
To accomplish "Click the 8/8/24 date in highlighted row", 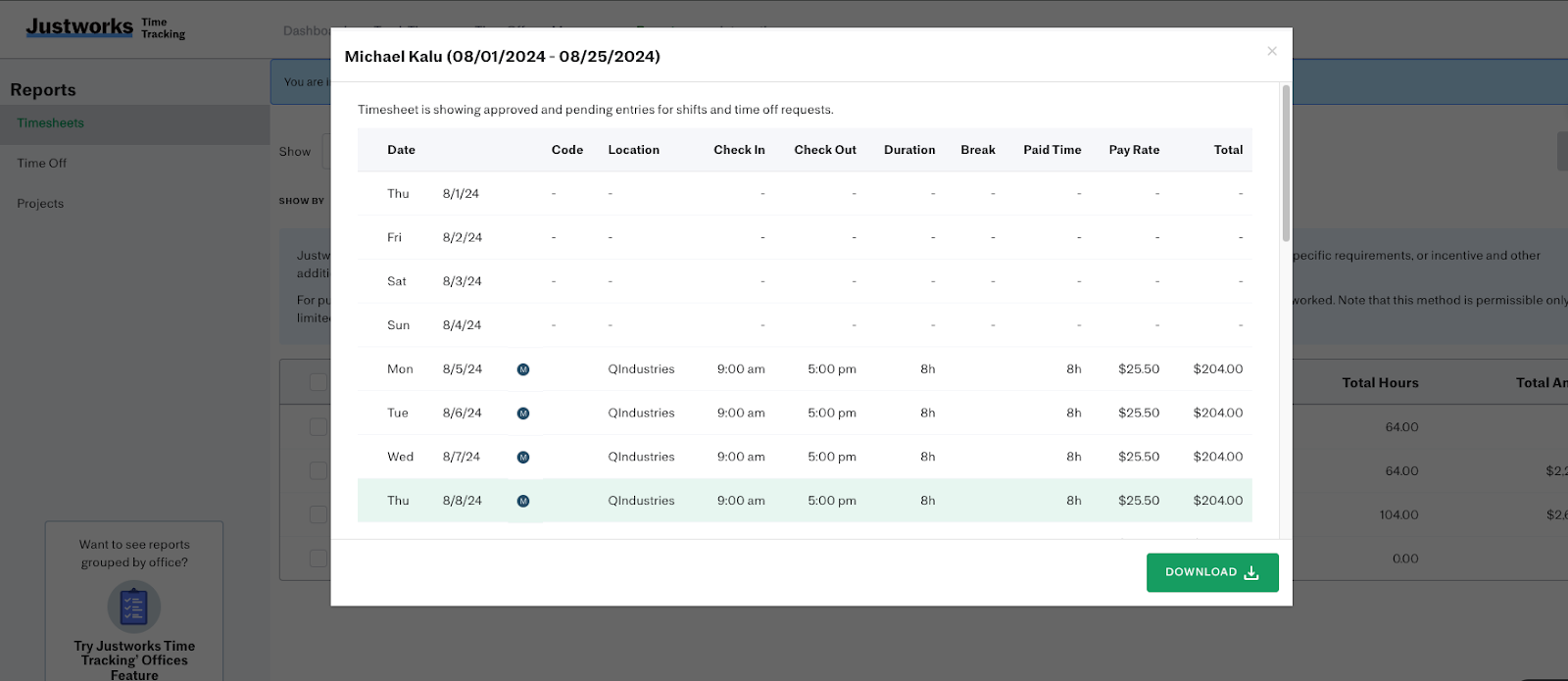I will [x=463, y=501].
